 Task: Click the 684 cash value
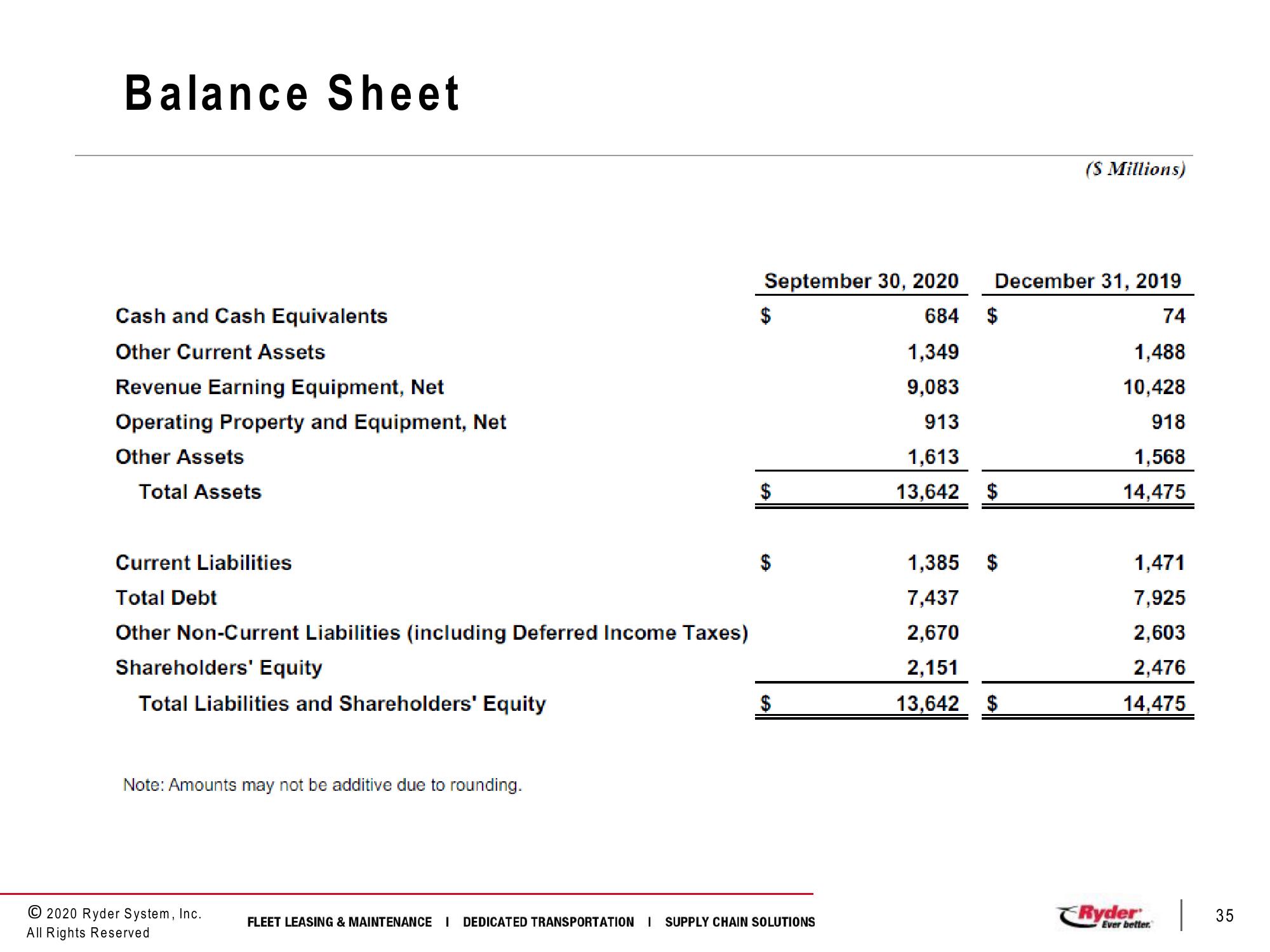tap(941, 315)
